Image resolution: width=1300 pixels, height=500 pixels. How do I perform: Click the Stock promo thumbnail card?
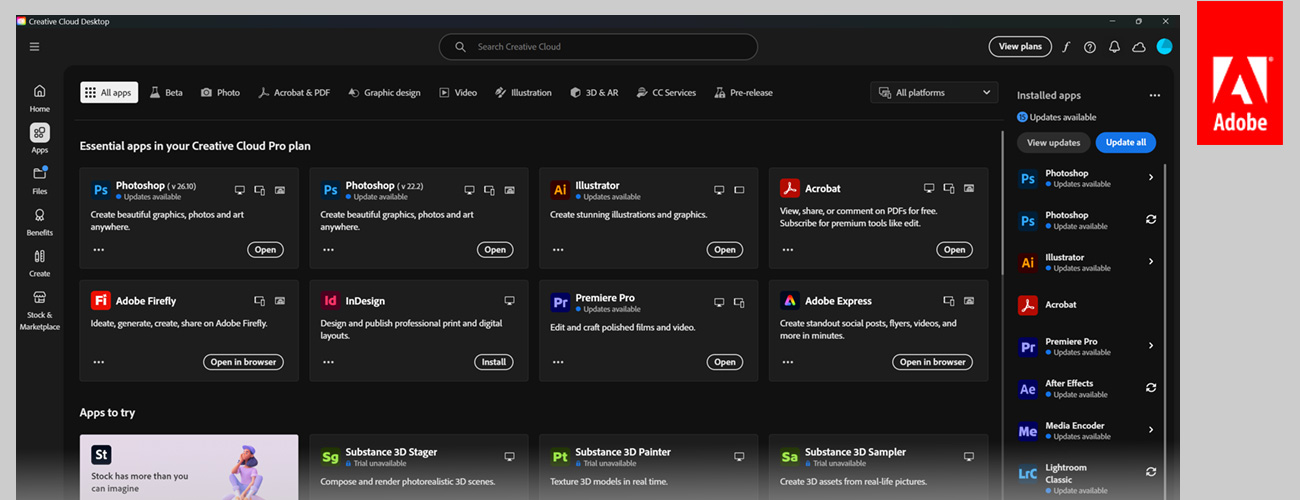189,466
